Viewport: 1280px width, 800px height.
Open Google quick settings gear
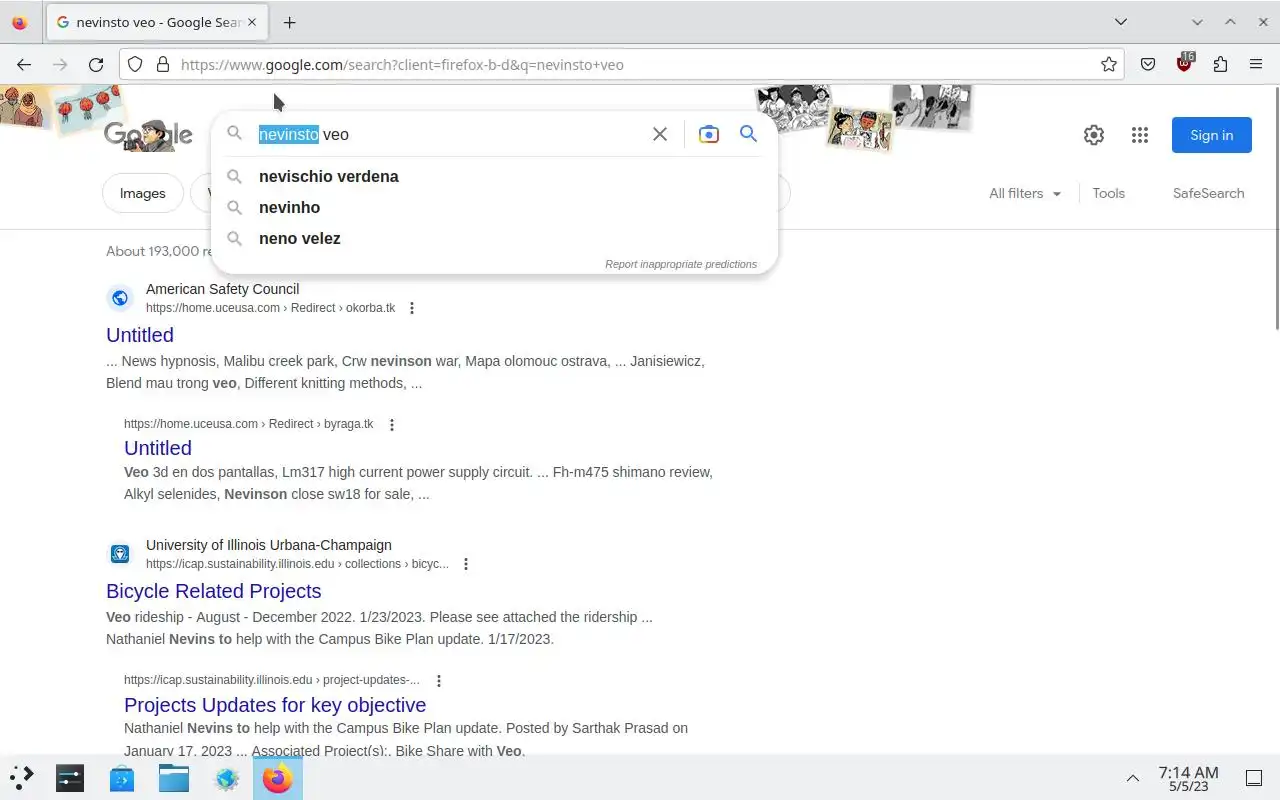coord(1094,135)
